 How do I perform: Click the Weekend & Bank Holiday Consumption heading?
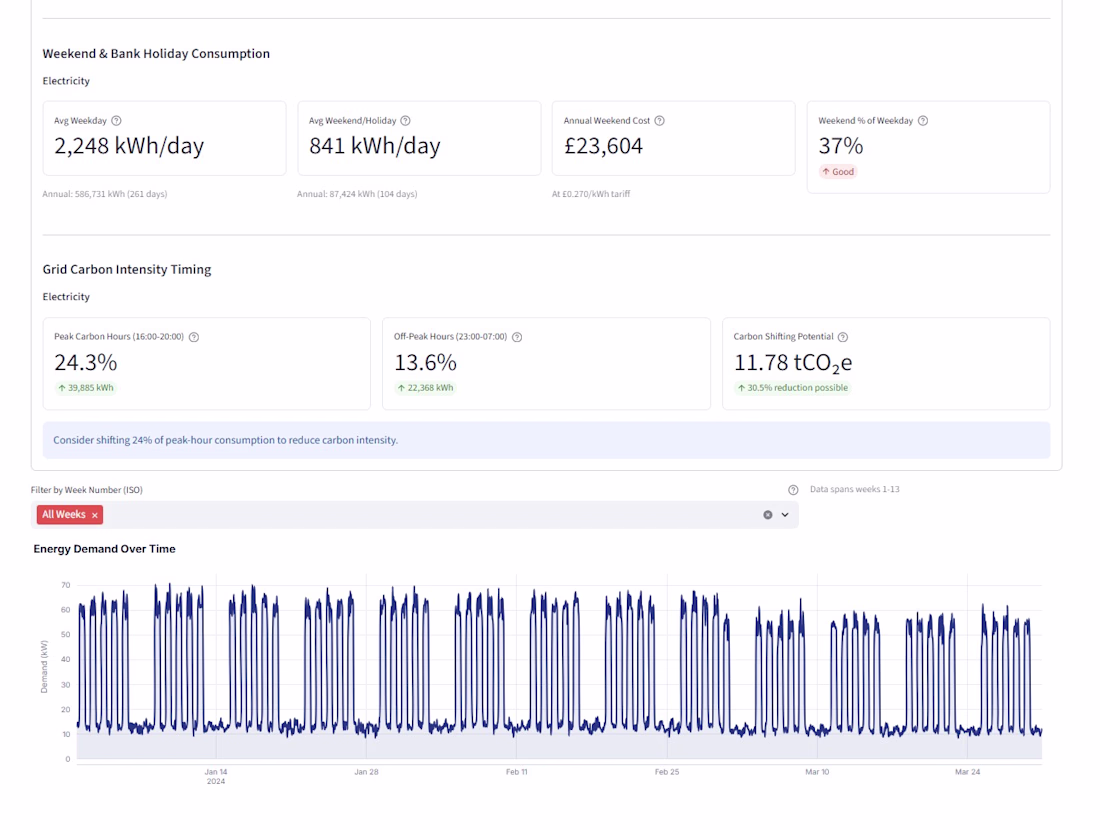point(156,53)
